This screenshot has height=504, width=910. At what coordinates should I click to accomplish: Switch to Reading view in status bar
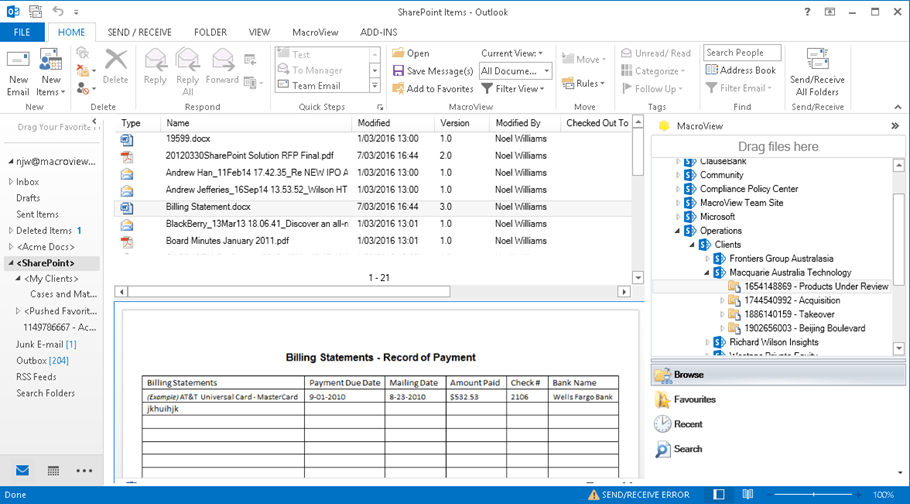(748, 495)
